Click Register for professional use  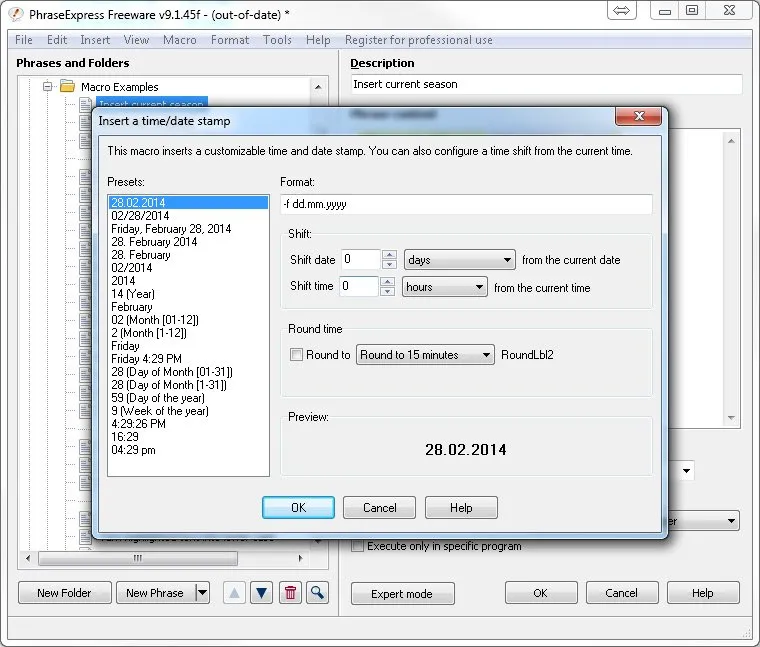coord(419,40)
